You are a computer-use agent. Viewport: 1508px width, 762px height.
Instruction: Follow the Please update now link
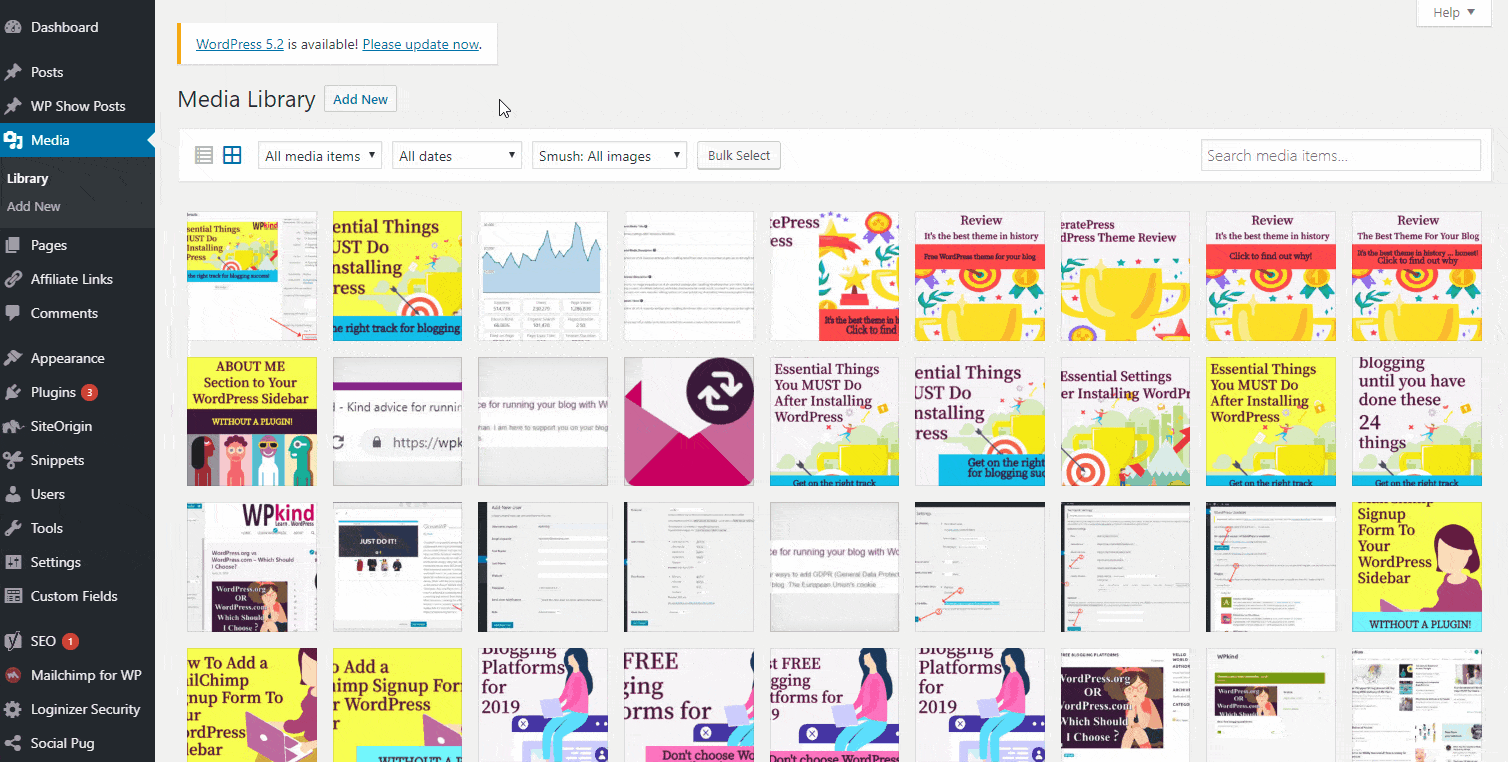click(x=421, y=44)
